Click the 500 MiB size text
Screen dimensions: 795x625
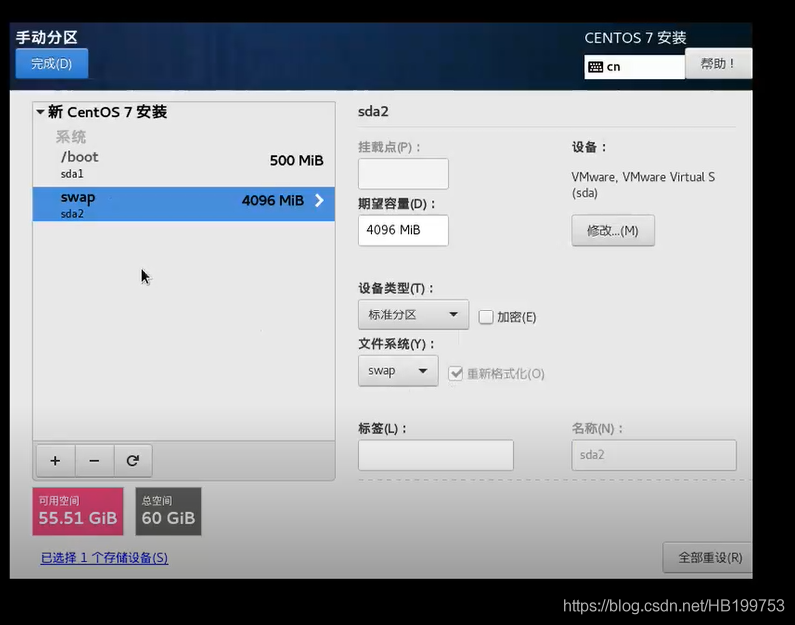pyautogui.click(x=297, y=161)
